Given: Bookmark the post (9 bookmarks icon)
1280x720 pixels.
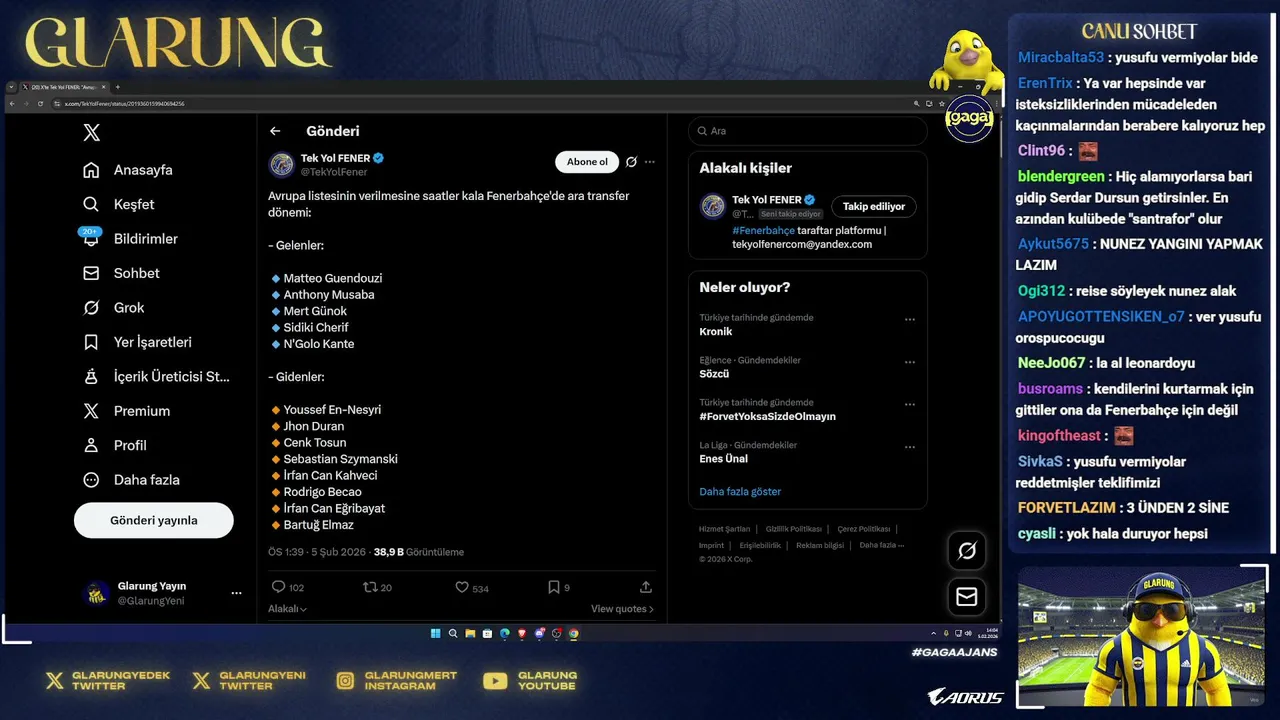Looking at the screenshot, I should pyautogui.click(x=558, y=587).
